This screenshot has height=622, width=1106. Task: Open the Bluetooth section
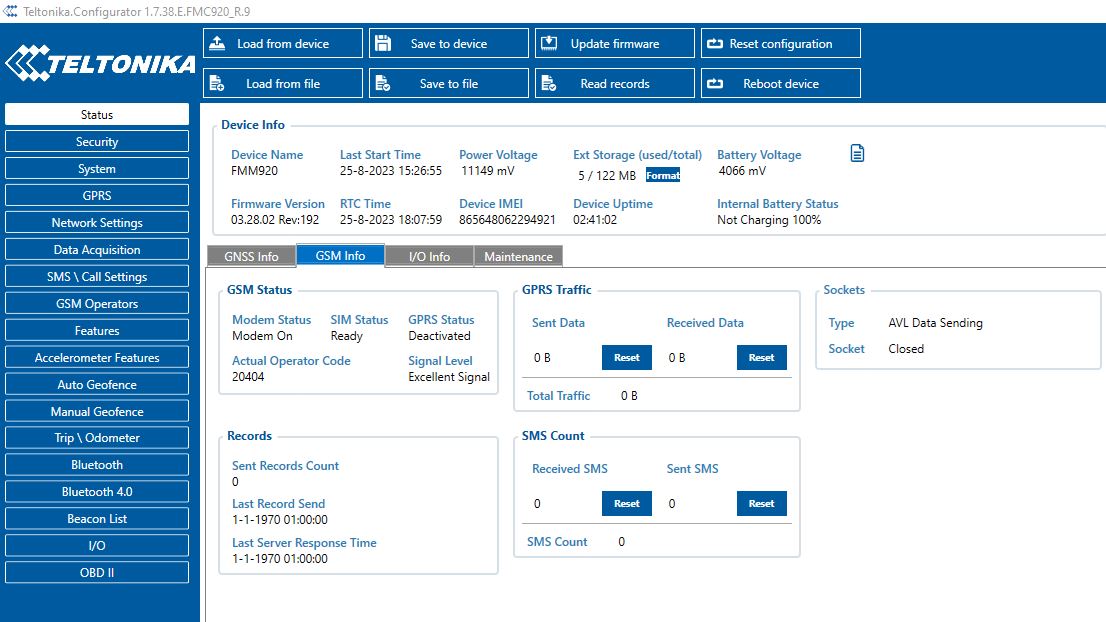(97, 464)
